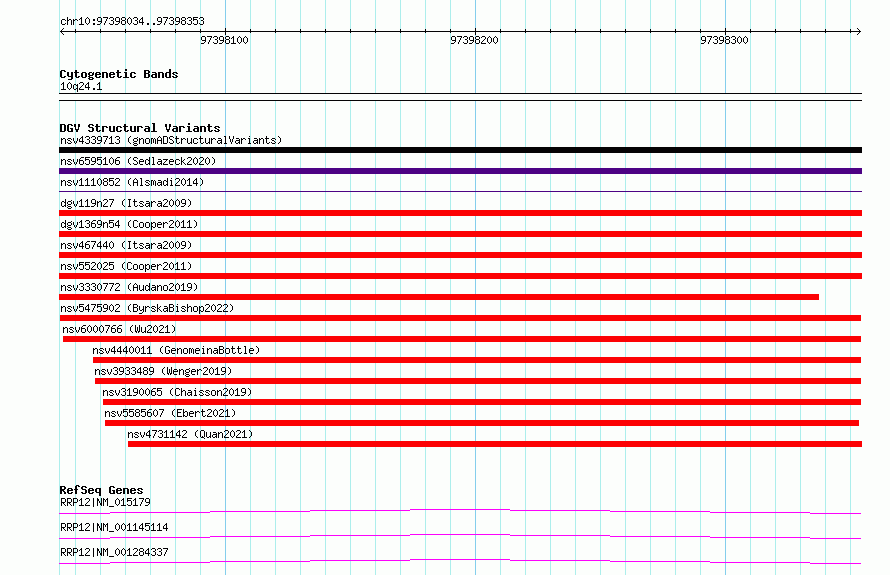Click the left arrow of the ruler
890x575 pixels.
[62, 32]
